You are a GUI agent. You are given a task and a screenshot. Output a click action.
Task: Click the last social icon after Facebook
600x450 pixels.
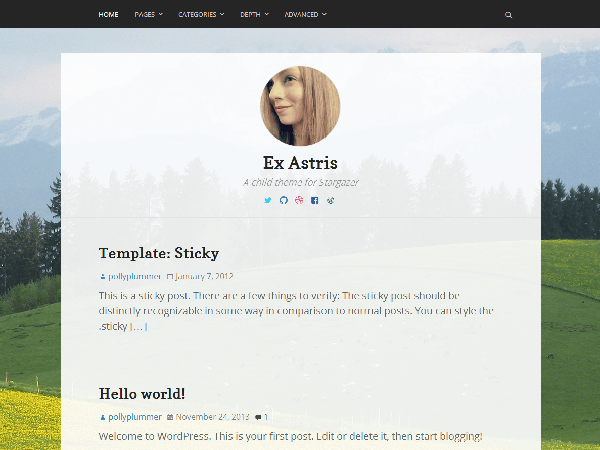331,200
